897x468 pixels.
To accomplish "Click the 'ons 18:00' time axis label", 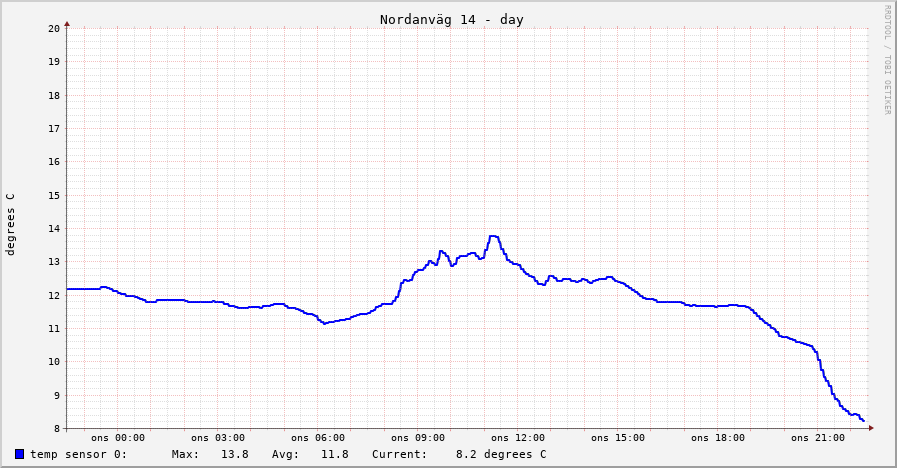I will [x=718, y=438].
